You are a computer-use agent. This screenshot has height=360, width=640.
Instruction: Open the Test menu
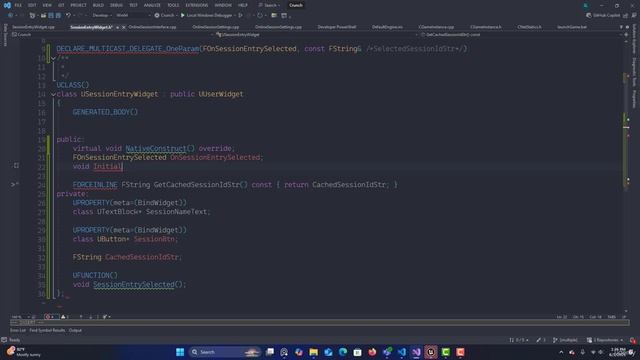click(x=133, y=5)
